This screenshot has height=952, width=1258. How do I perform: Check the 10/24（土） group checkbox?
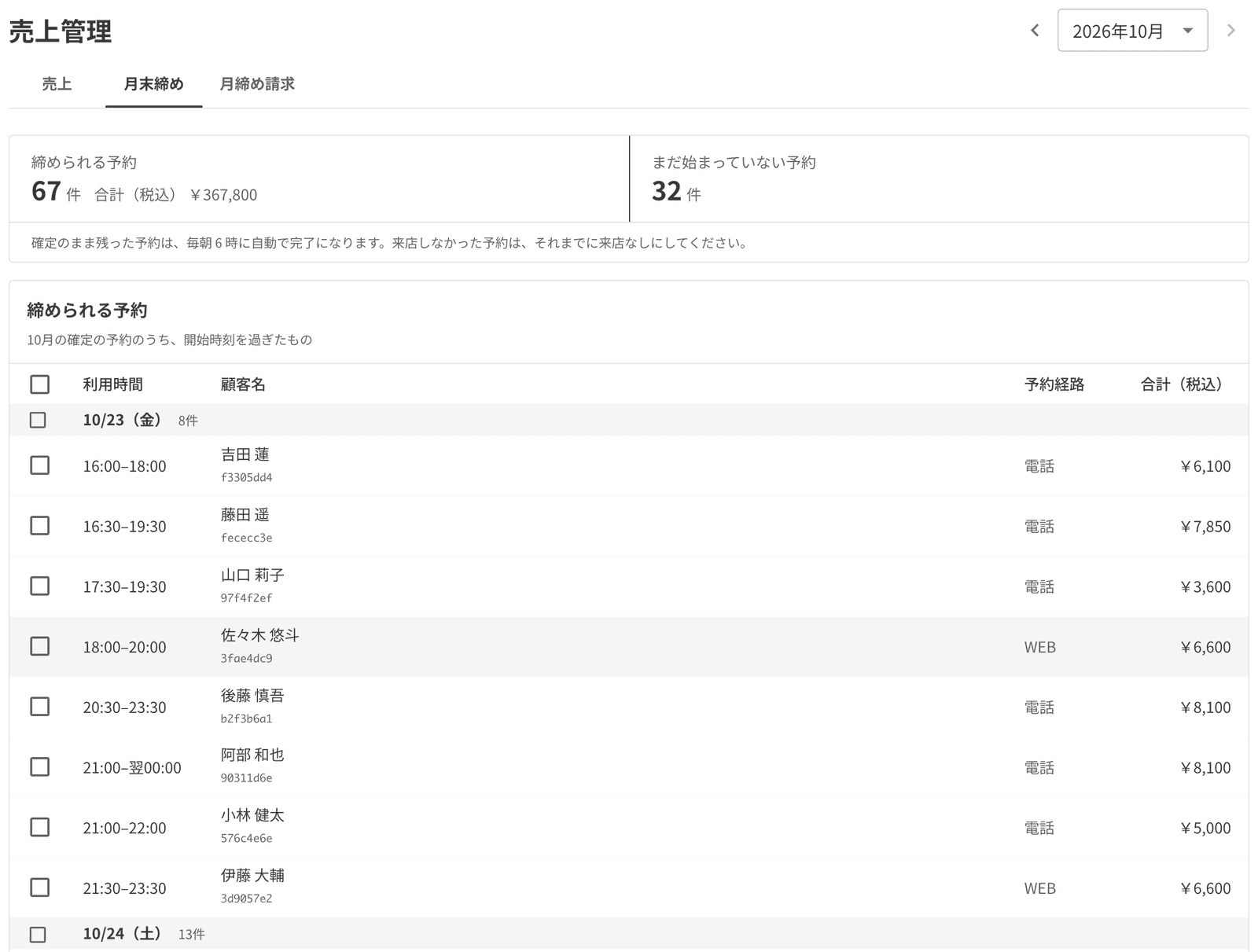point(38,935)
